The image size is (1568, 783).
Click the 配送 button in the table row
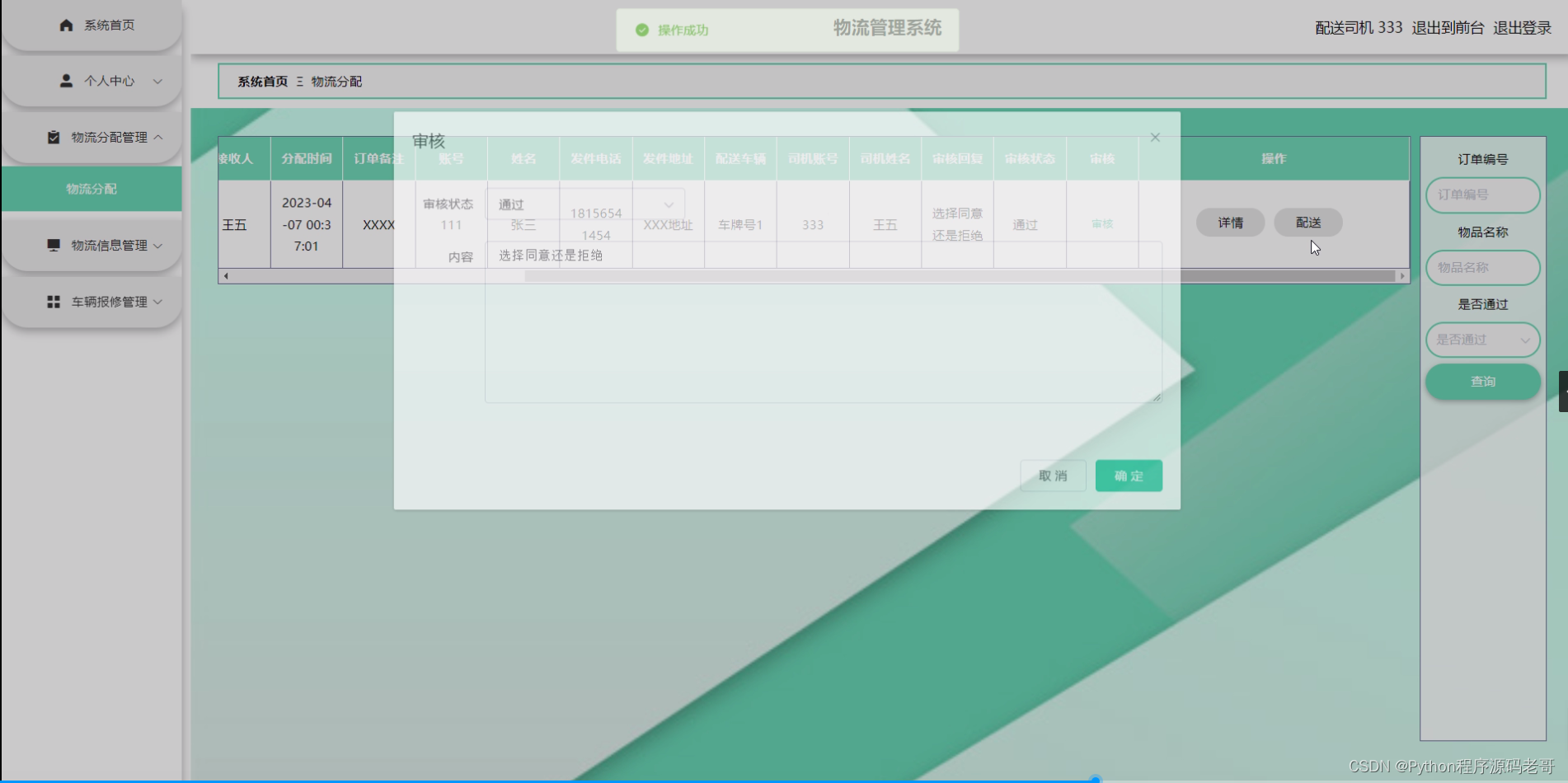[1308, 223]
